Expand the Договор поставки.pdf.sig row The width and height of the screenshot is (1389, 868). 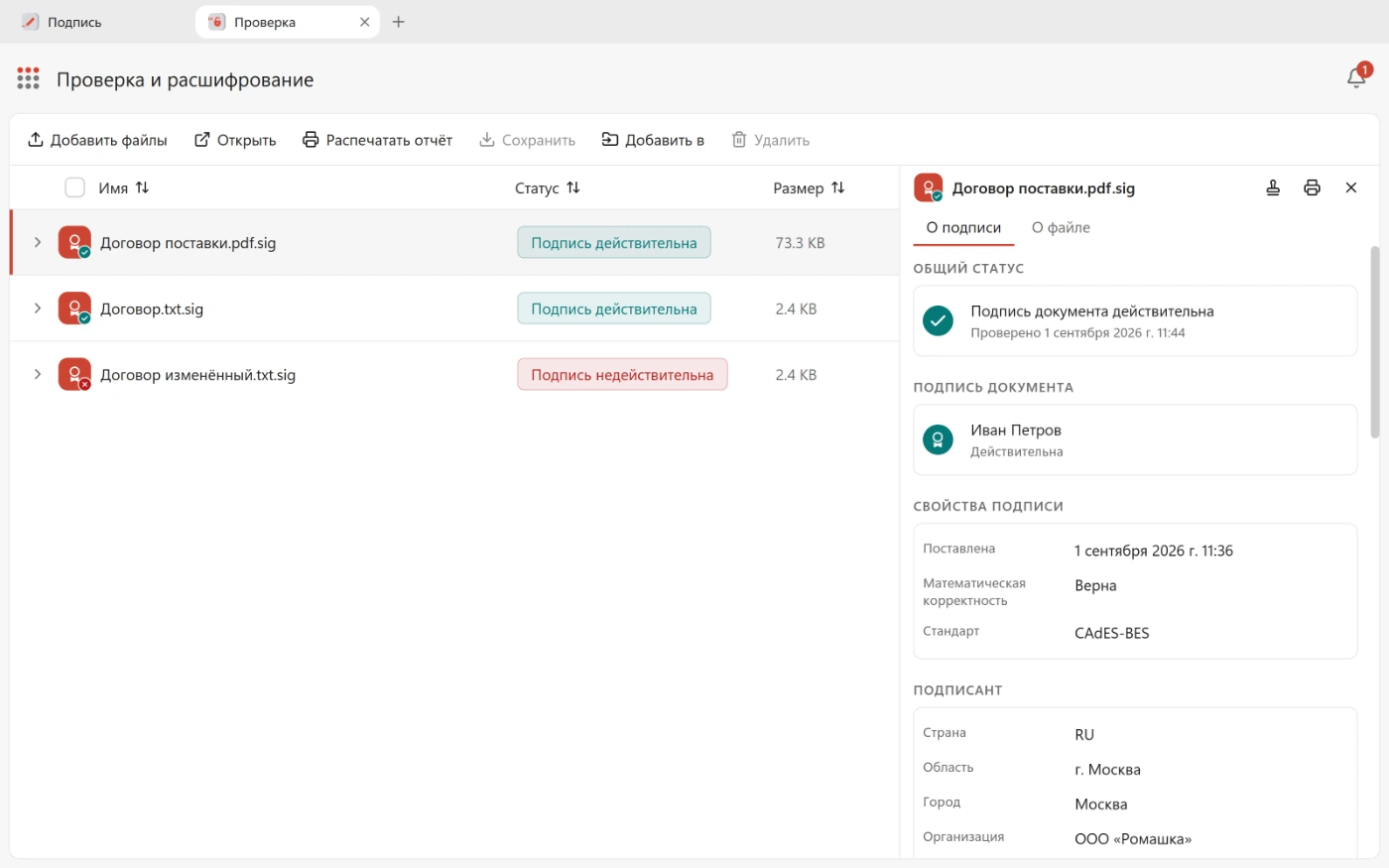[x=38, y=242]
